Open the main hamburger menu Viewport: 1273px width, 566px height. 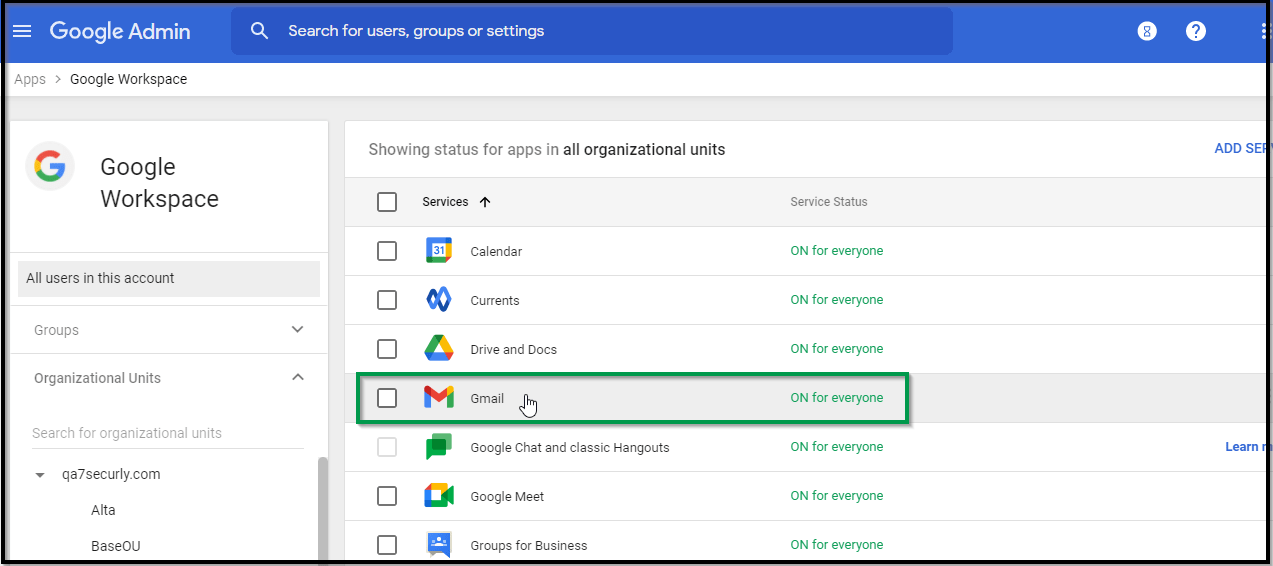[22, 31]
